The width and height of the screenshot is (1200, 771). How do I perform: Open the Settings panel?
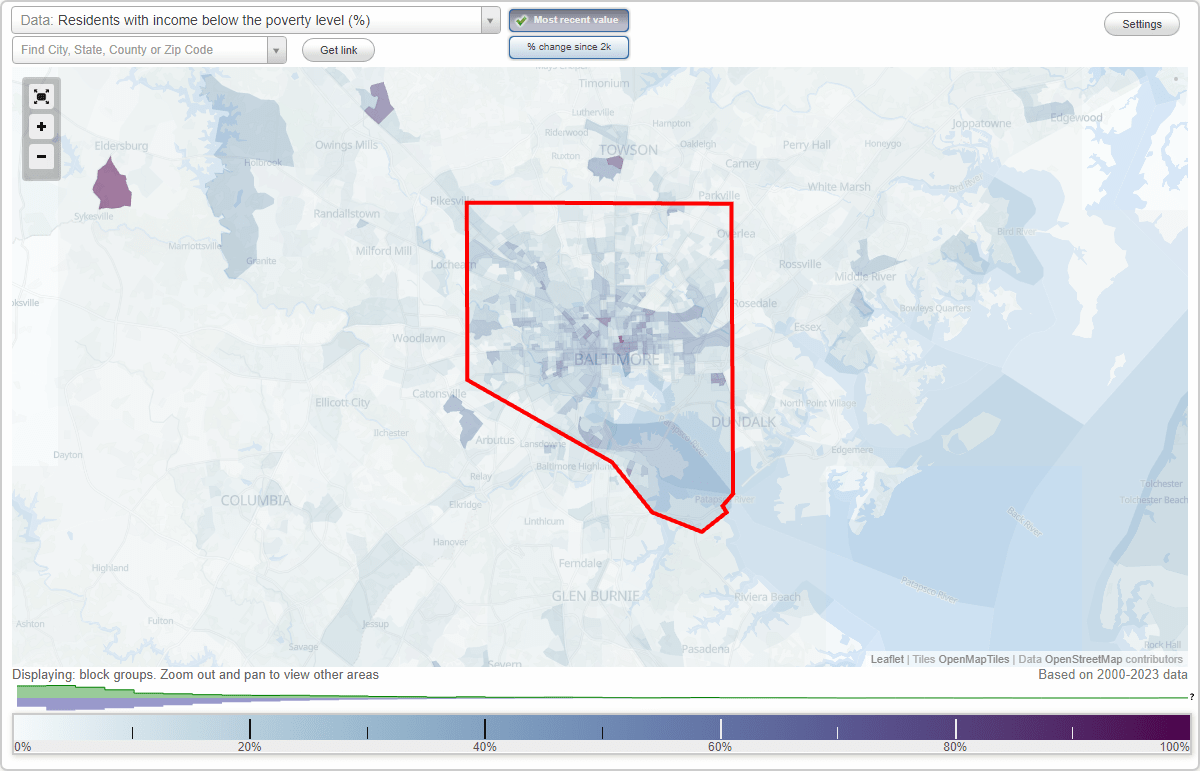[x=1141, y=23]
